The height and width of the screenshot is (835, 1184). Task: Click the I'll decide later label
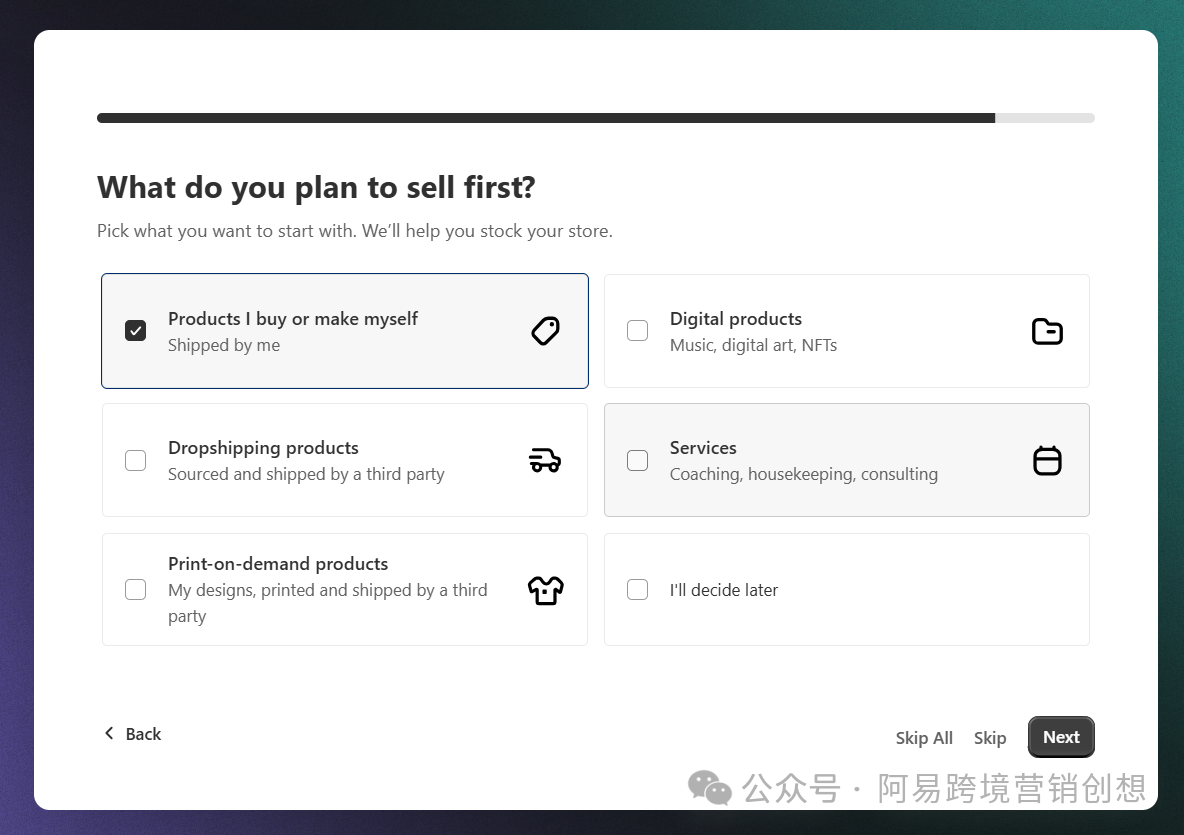[x=723, y=590]
